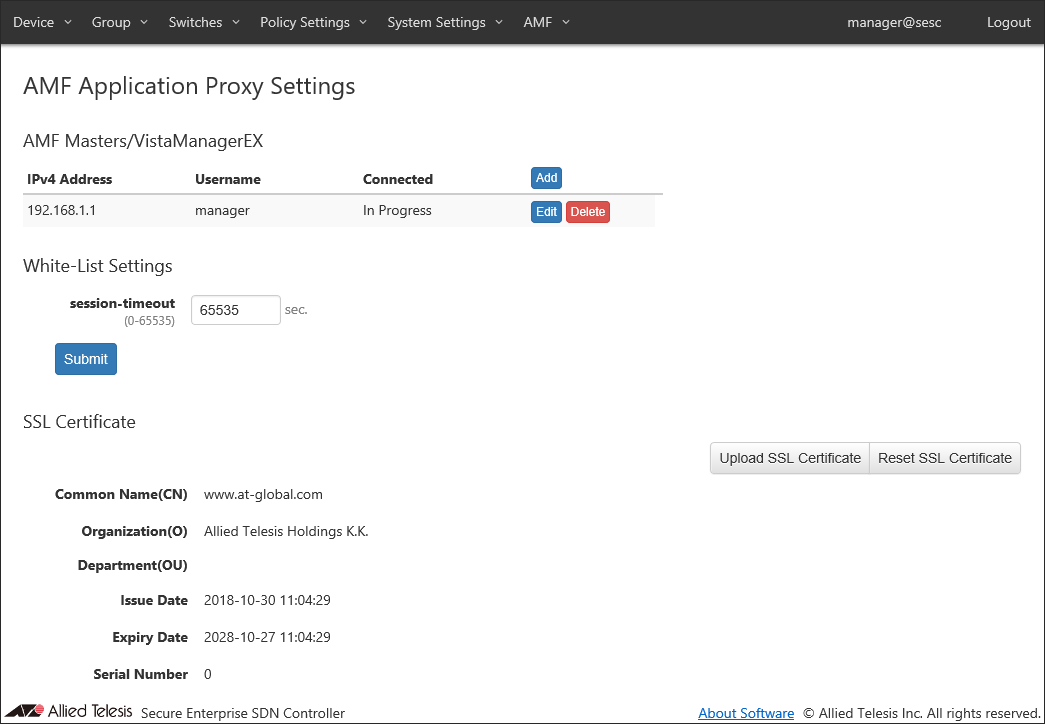Open the System Settings menu
Viewport: 1045px width, 724px height.
pos(445,22)
